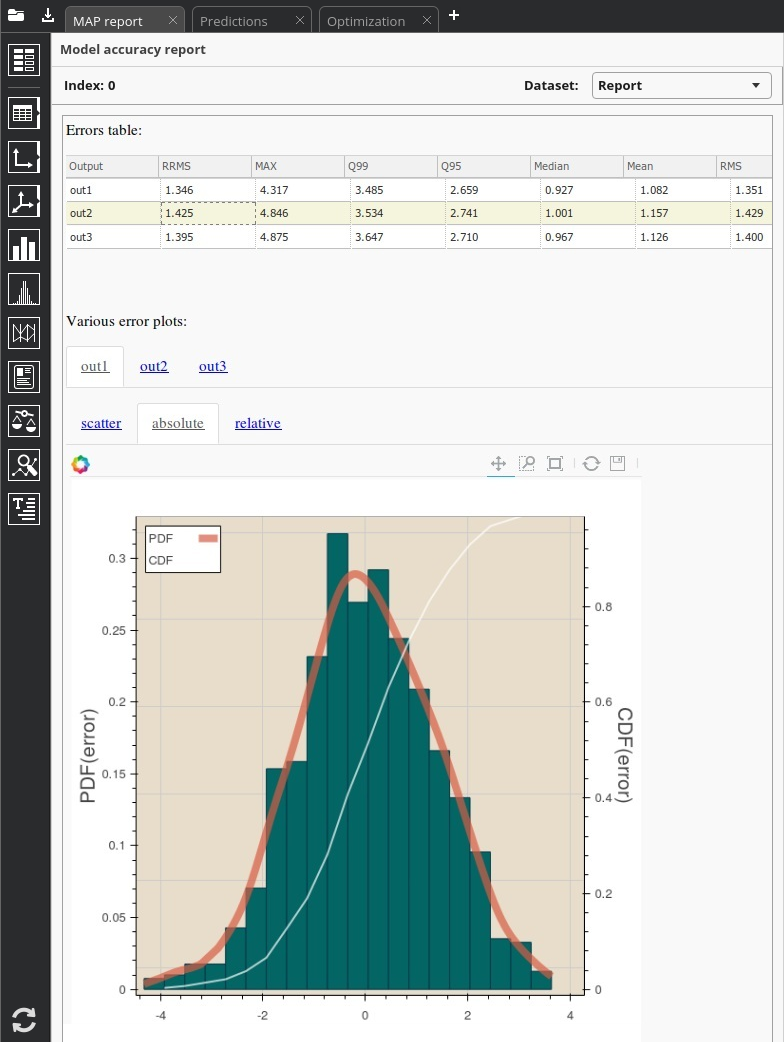Image resolution: width=784 pixels, height=1042 pixels.
Task: Select the 3D axes plot sidebar icon
Action: click(x=24, y=201)
